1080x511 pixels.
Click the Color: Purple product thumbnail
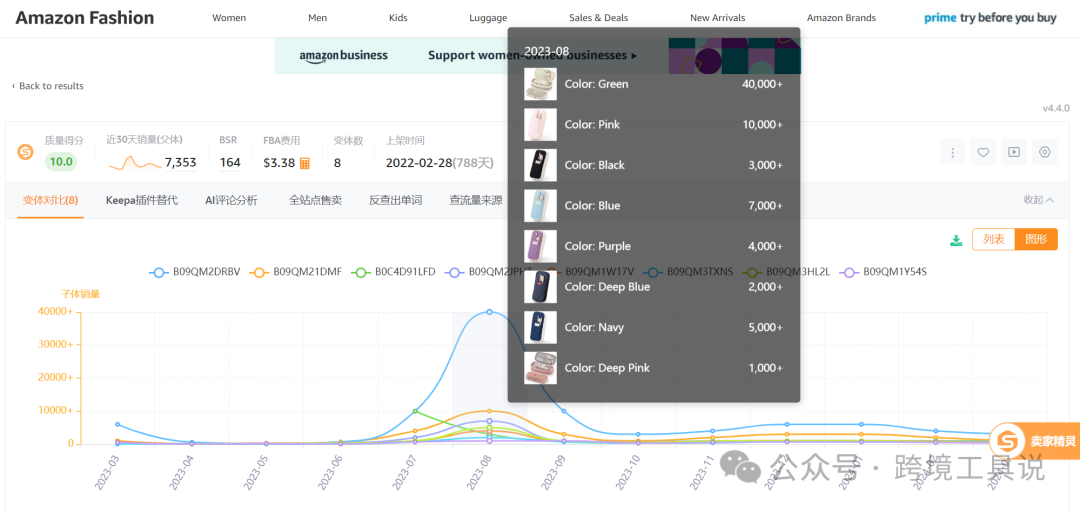coord(540,246)
